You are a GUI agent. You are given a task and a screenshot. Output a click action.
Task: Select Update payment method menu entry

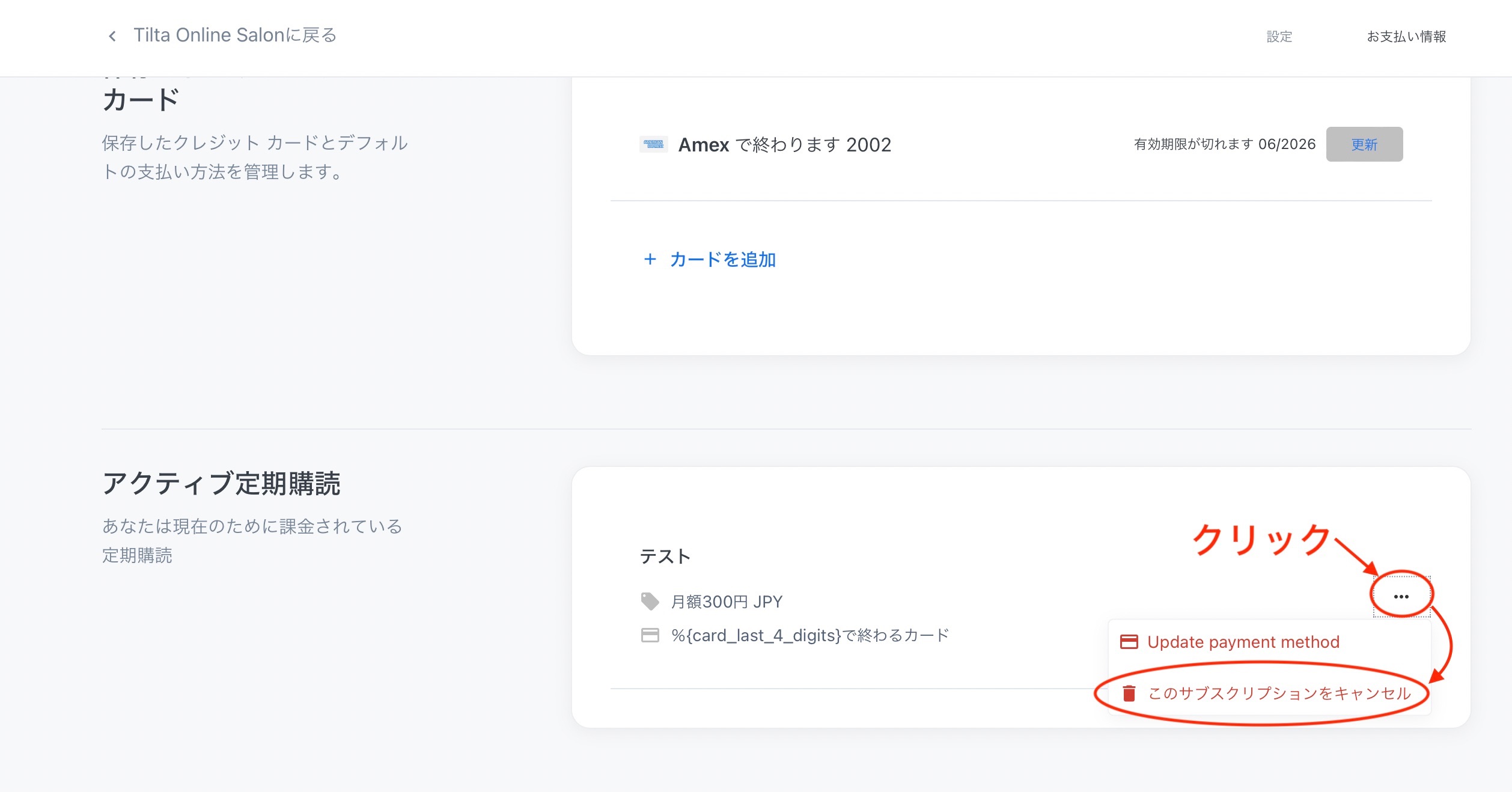point(1243,642)
